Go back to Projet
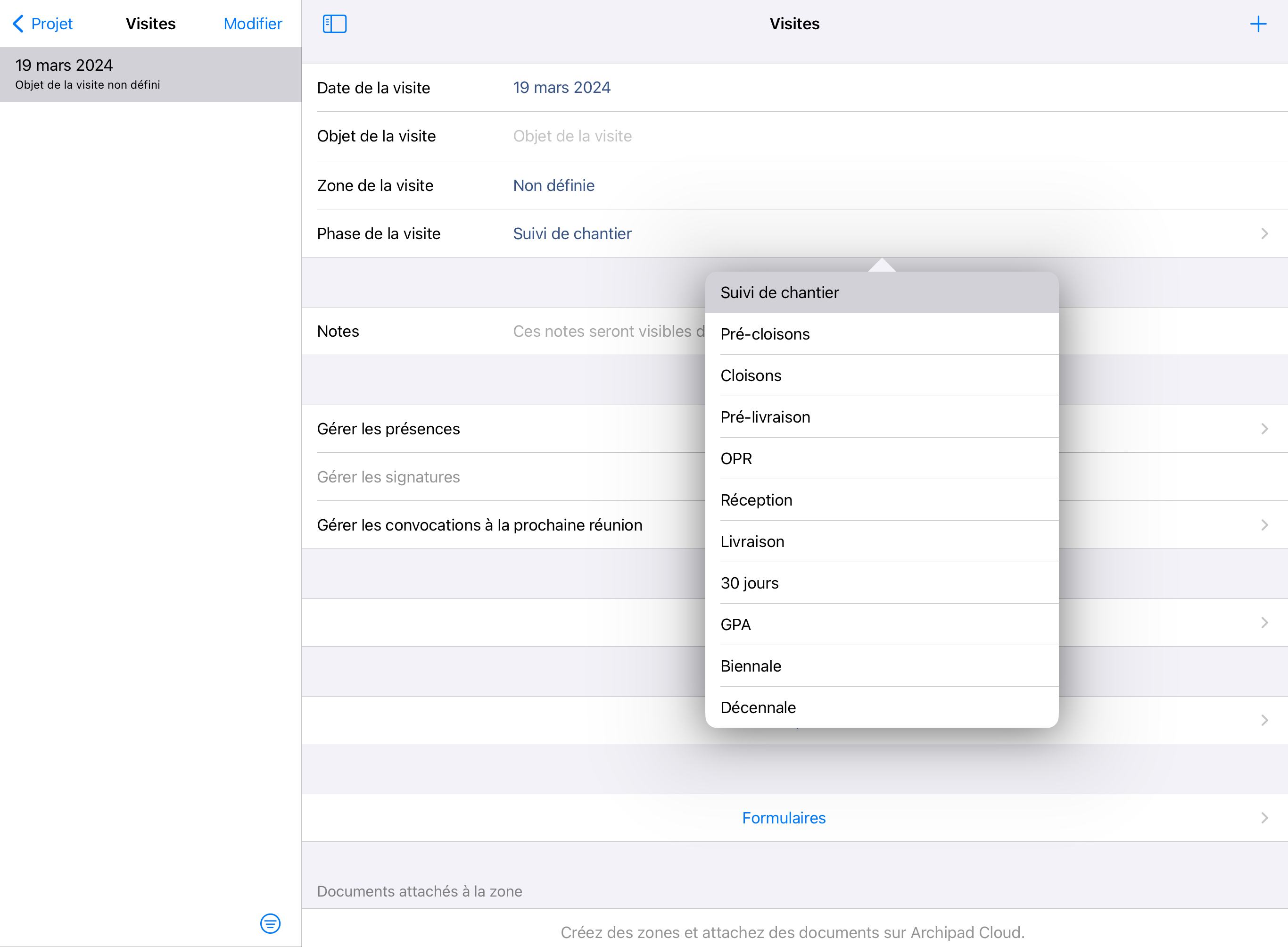The height and width of the screenshot is (947, 1288). pyautogui.click(x=43, y=24)
